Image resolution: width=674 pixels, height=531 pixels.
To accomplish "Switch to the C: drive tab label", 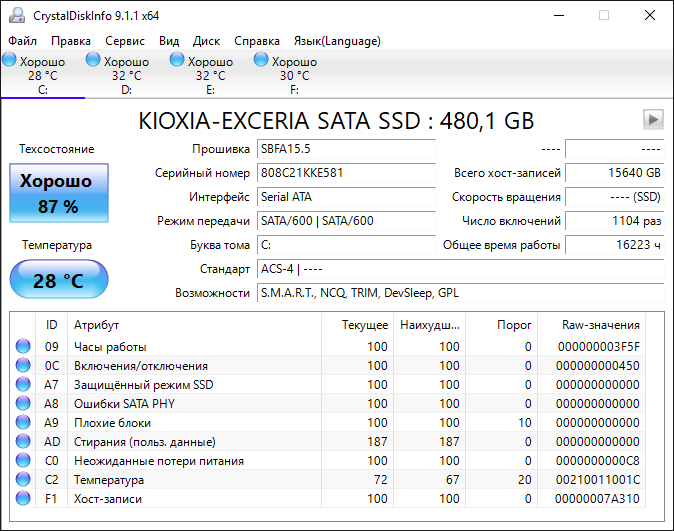I will (43, 90).
